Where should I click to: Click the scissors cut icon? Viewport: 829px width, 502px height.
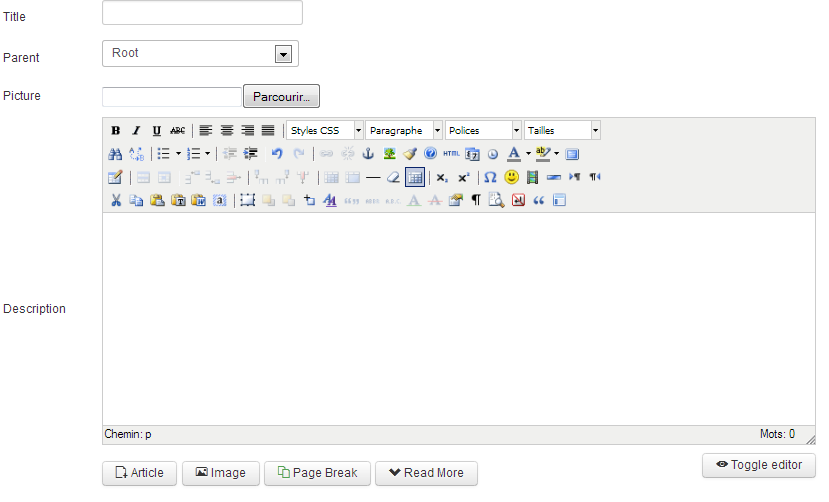(x=115, y=200)
